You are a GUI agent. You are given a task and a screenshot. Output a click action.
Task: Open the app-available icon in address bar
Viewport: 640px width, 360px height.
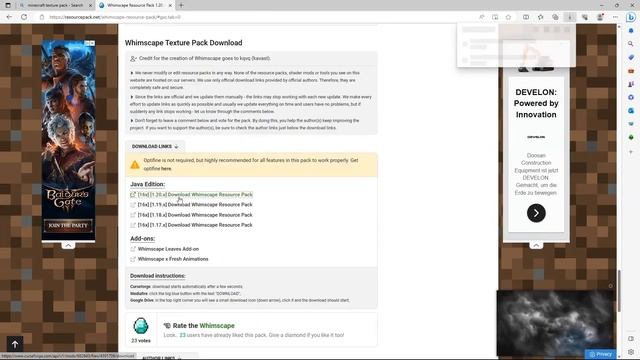click(495, 17)
